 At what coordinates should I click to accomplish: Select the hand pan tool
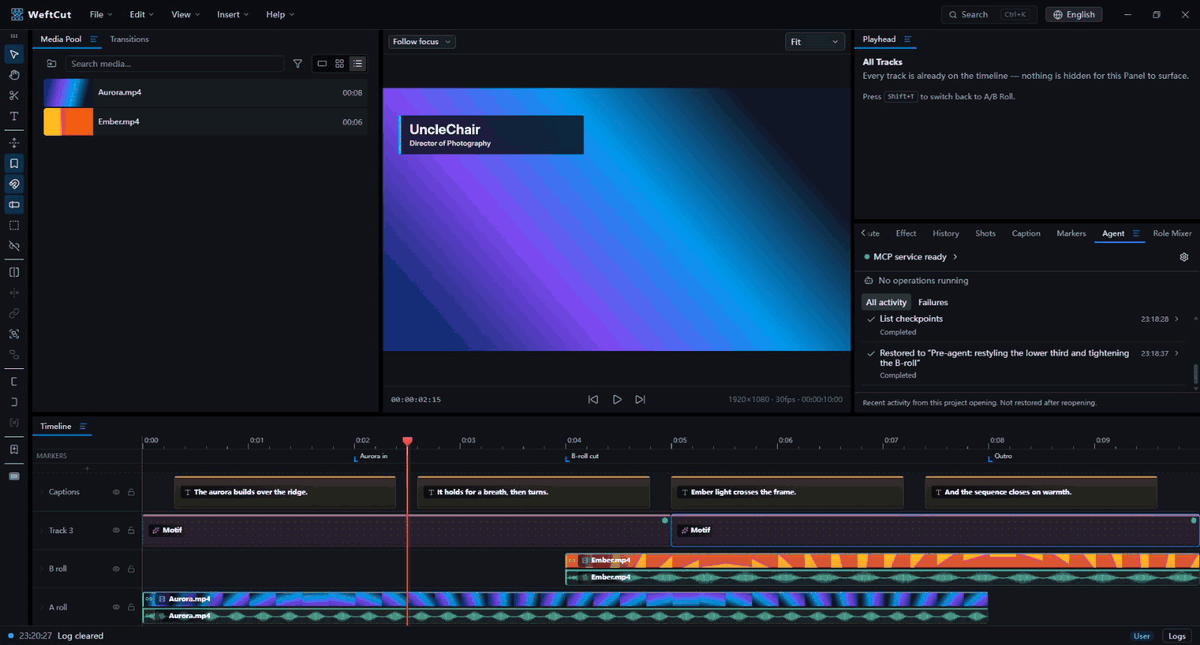(x=14, y=74)
